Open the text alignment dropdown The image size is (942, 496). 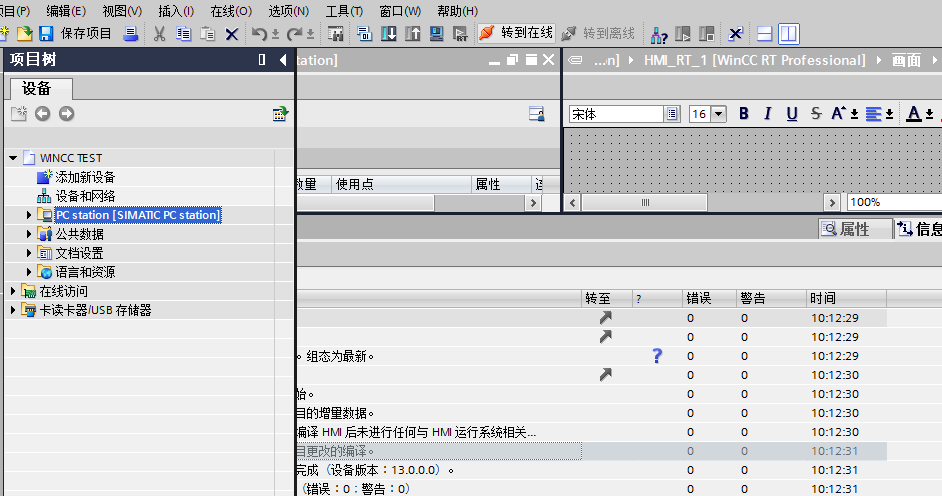pyautogui.click(x=889, y=114)
